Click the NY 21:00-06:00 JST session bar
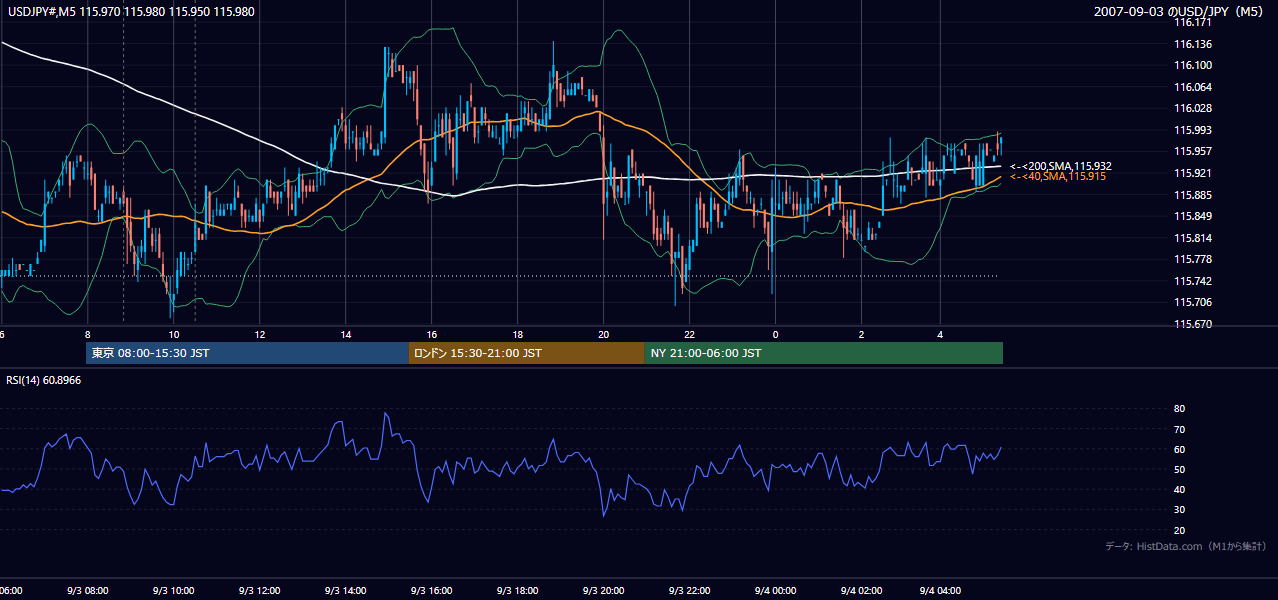 click(824, 353)
